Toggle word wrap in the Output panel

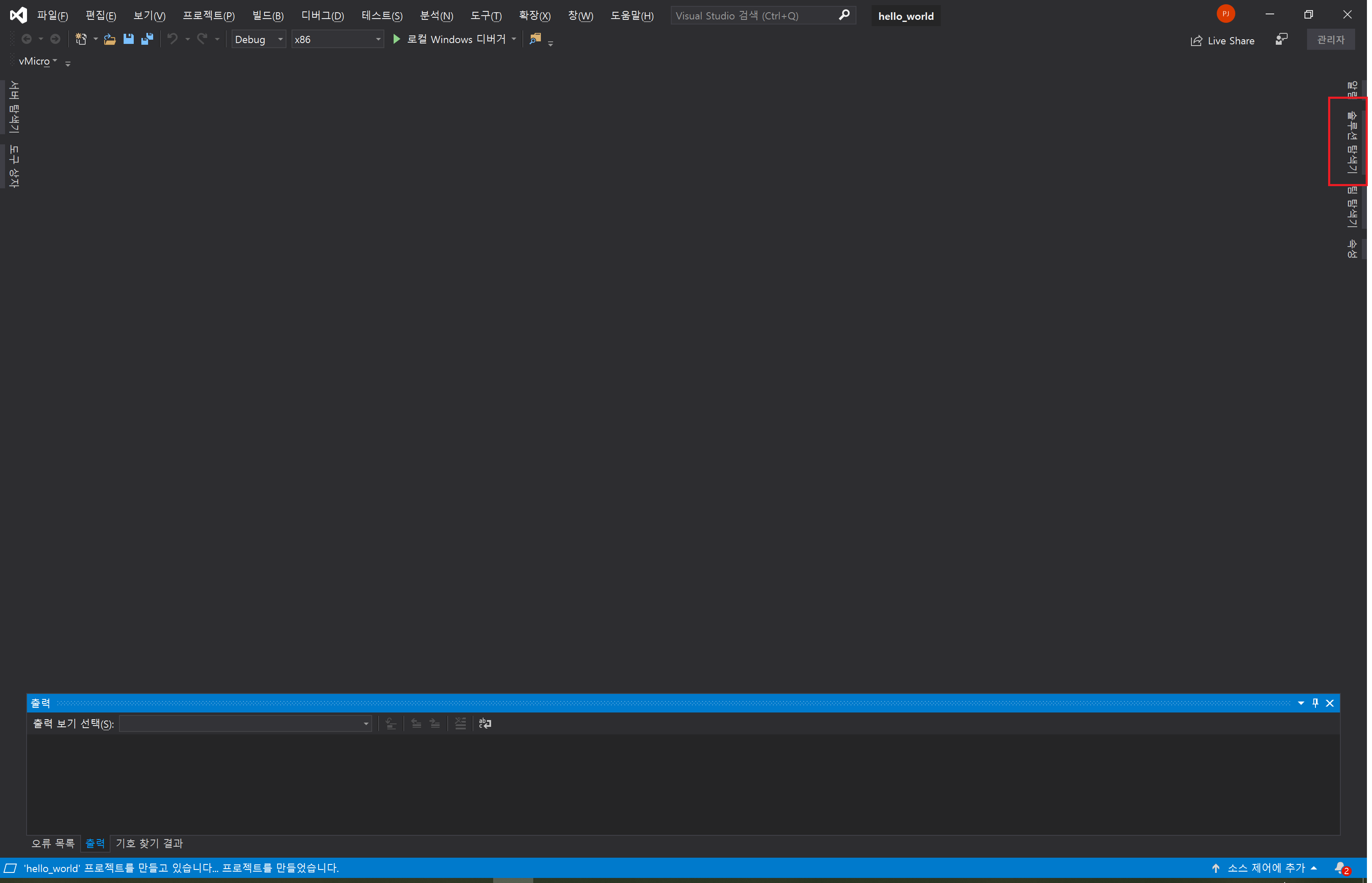pos(485,723)
